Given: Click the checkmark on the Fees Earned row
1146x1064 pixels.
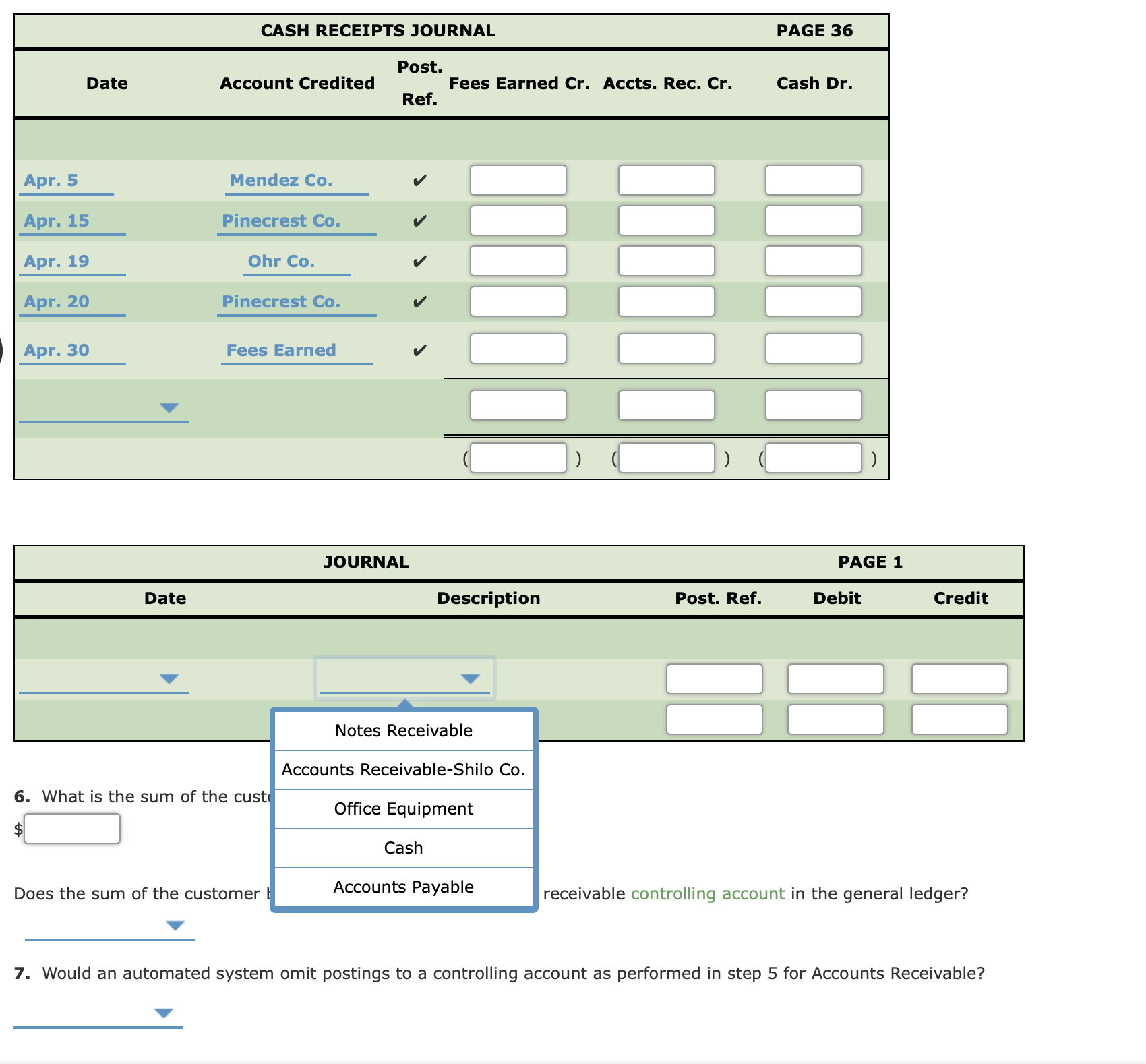Looking at the screenshot, I should click(419, 349).
